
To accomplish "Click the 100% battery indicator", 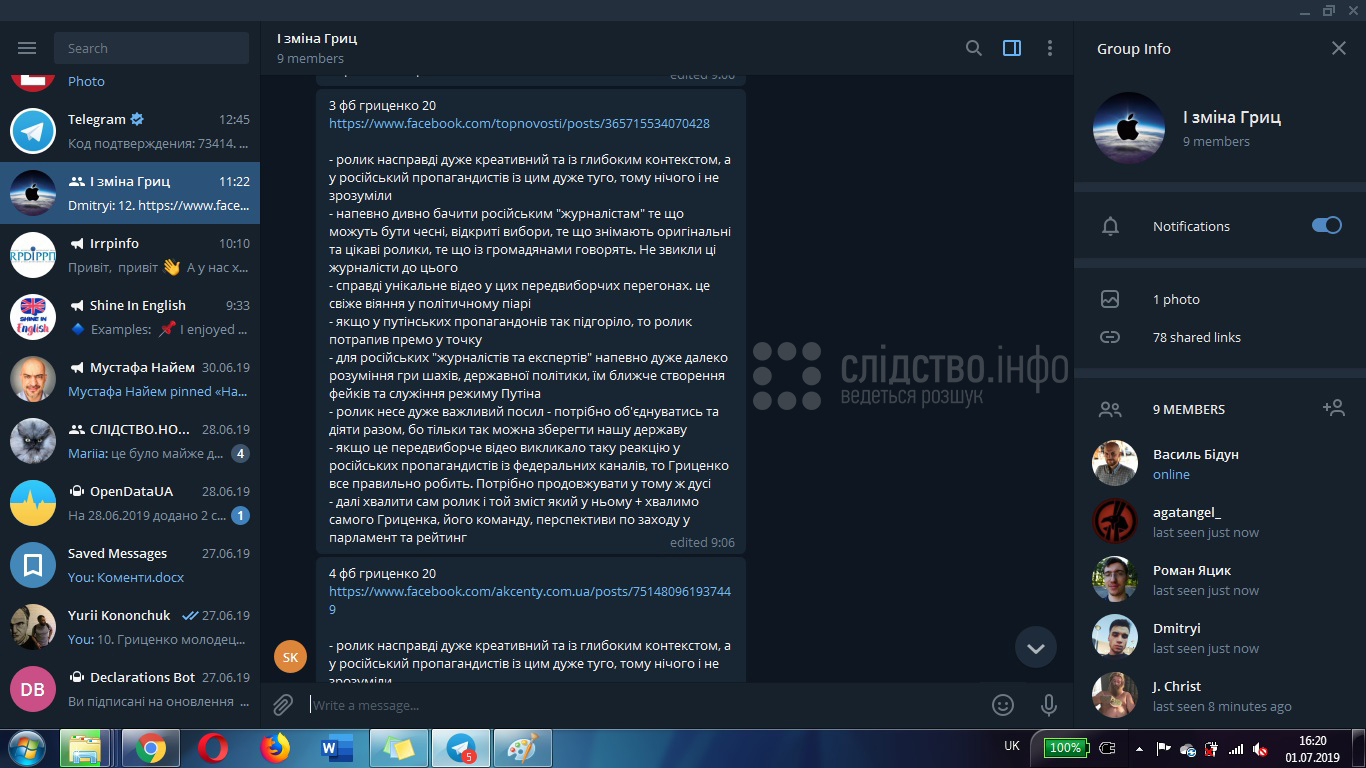I will [1065, 747].
